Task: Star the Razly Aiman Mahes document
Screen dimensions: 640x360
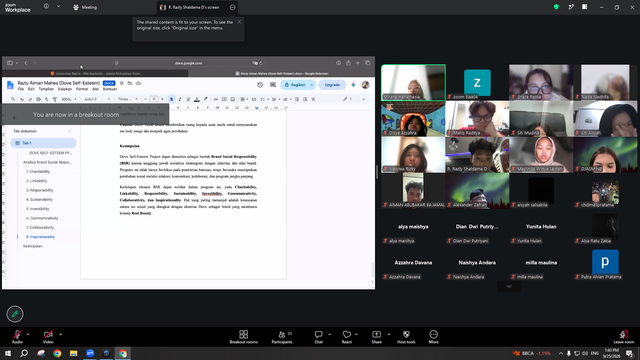Action: (122, 83)
